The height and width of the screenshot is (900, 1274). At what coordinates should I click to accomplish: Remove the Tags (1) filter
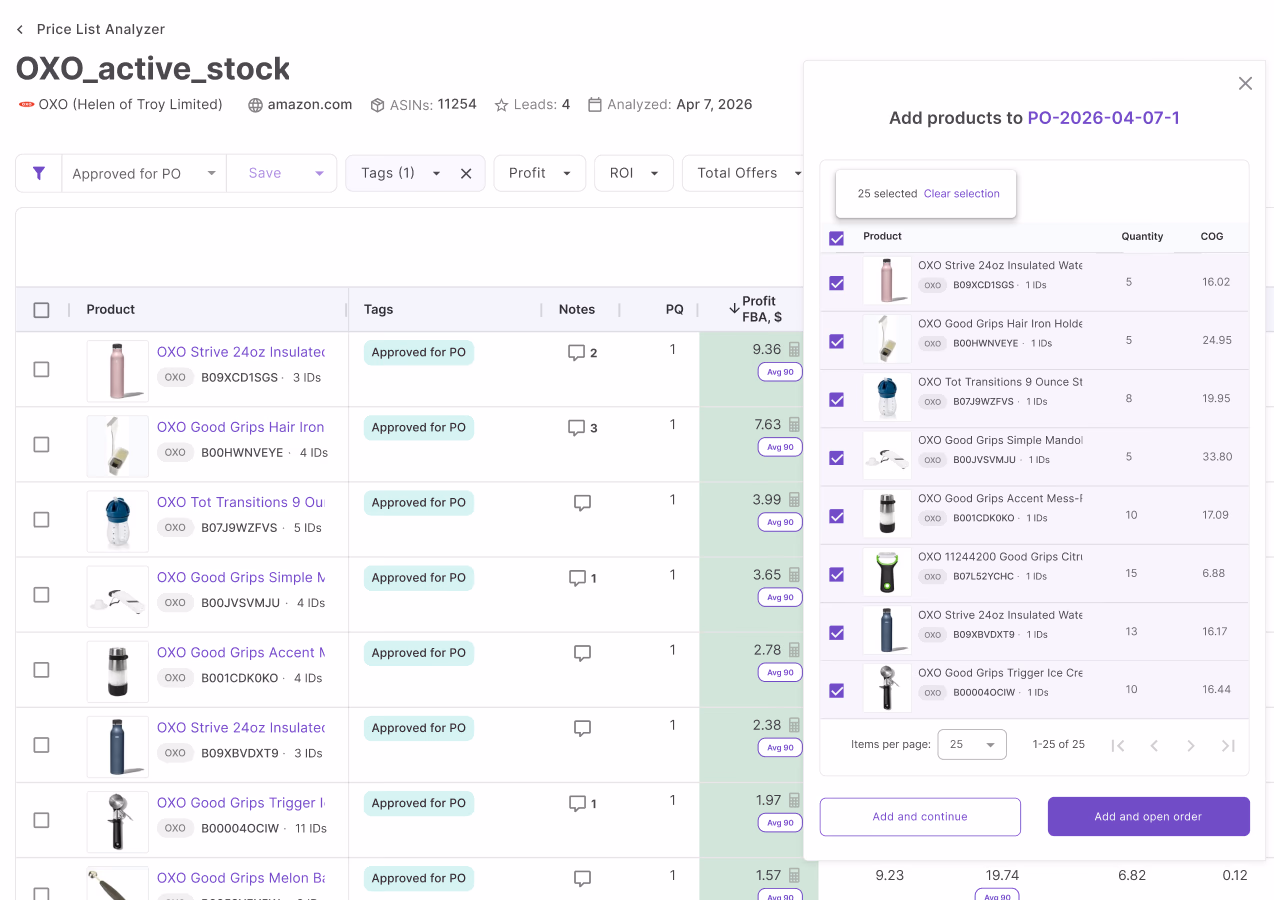pos(466,173)
